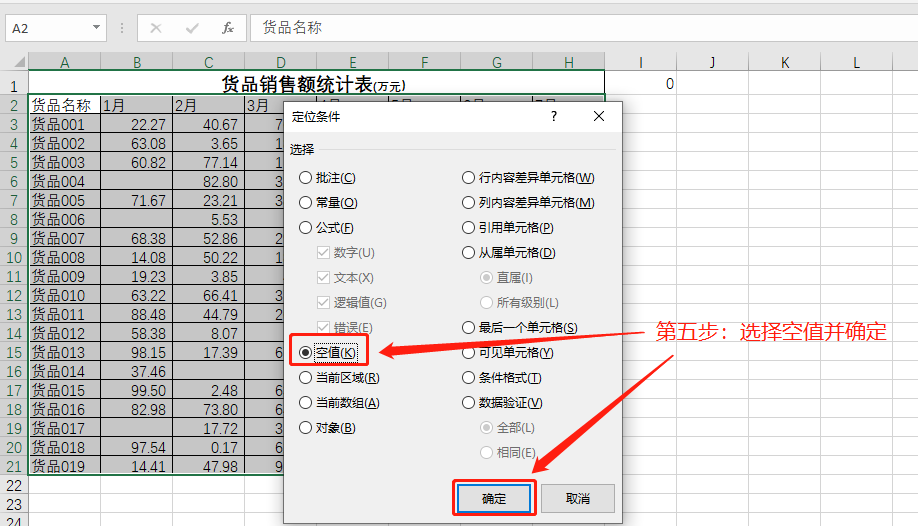Select row 1 header
Viewport: 918px width, 526px height.
13,86
